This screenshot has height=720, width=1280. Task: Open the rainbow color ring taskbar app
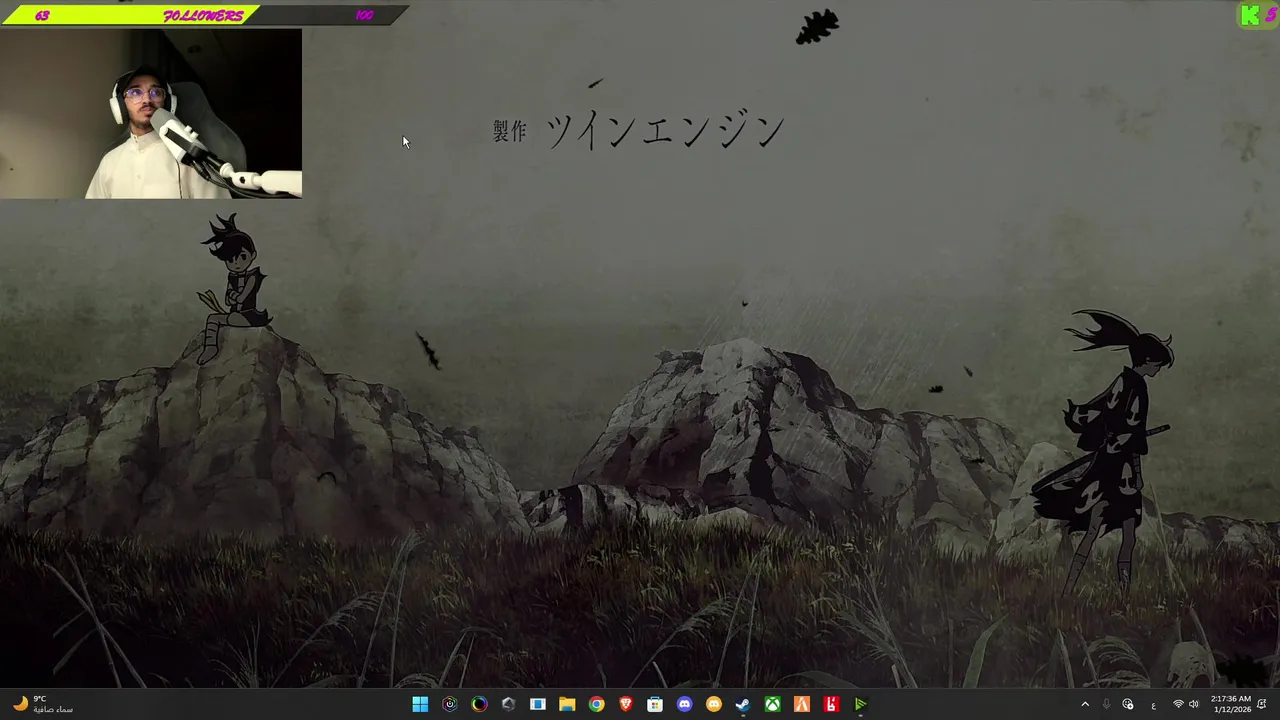[x=479, y=704]
